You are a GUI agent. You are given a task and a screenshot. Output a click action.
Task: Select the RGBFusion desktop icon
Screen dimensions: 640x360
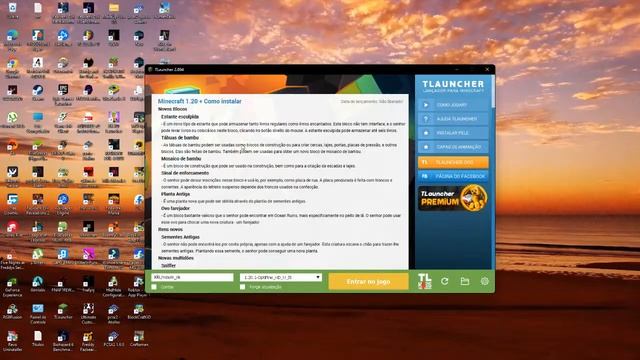13,312
